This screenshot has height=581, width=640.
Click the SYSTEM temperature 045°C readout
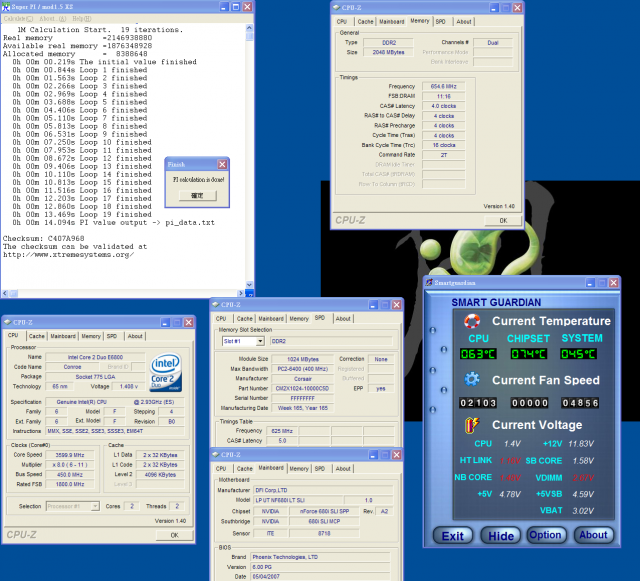pyautogui.click(x=578, y=354)
